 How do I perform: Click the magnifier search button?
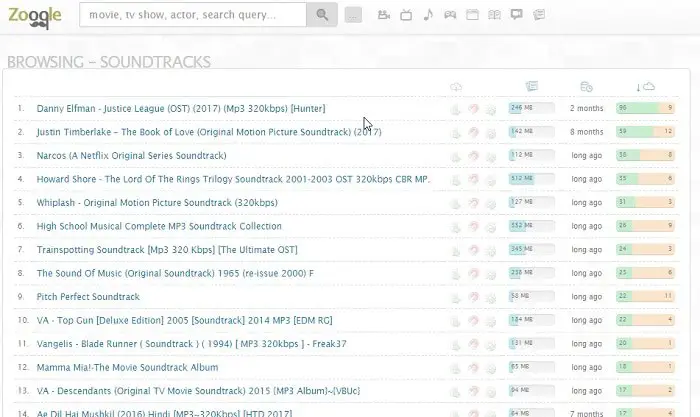coord(322,15)
